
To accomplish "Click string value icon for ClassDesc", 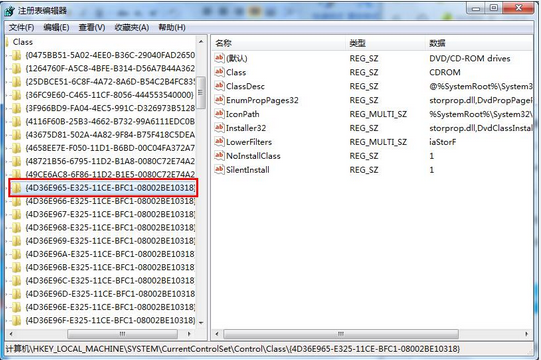I will tap(219, 86).
